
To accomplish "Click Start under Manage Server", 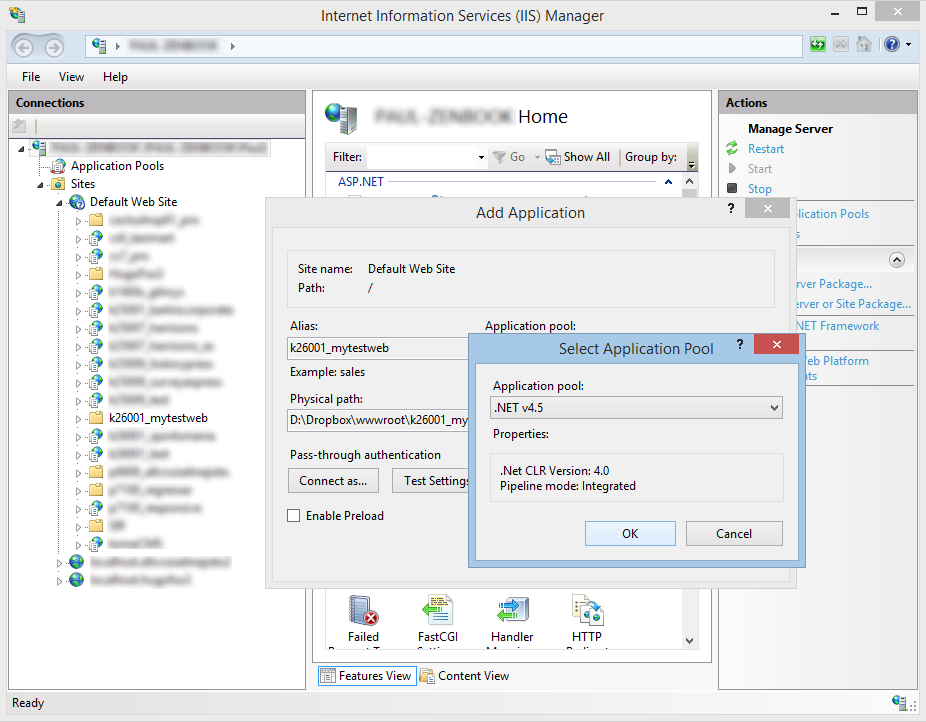I will click(x=759, y=169).
